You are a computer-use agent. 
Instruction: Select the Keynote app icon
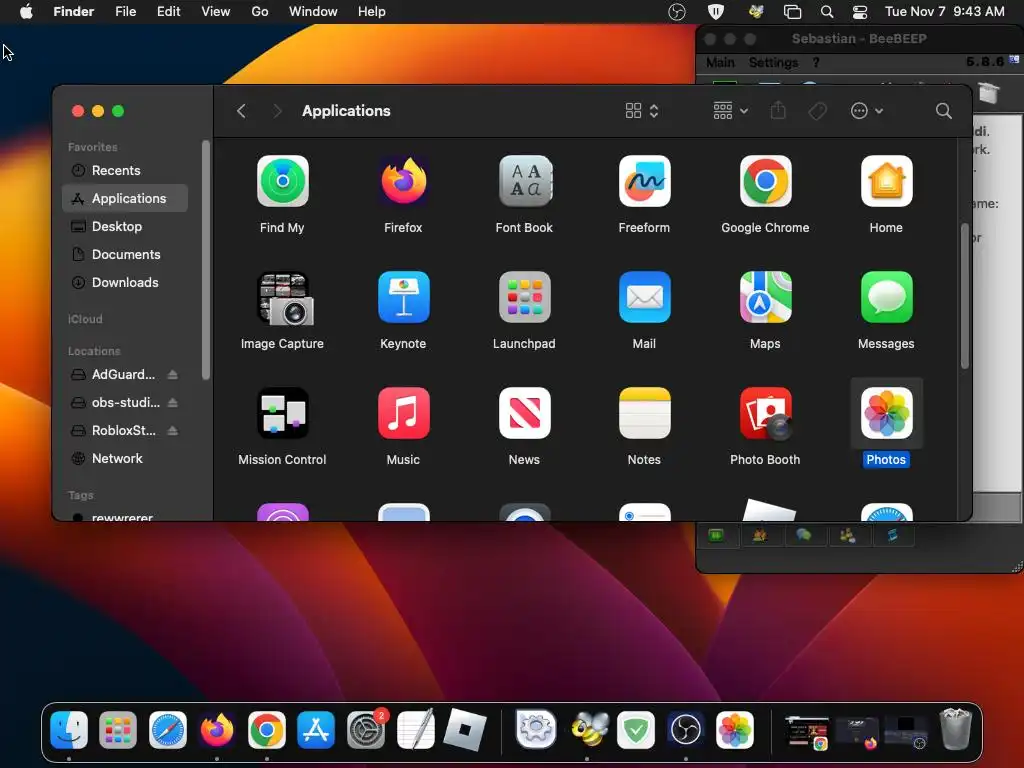click(x=403, y=298)
